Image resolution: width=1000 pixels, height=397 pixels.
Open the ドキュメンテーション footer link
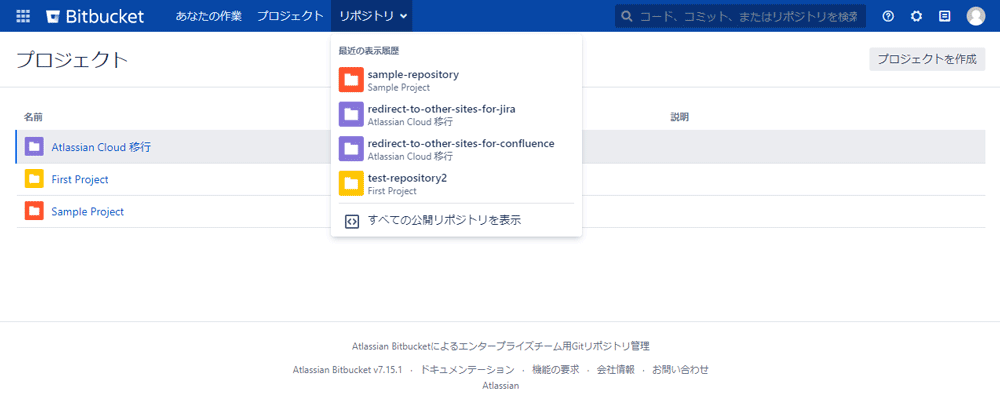[467, 369]
